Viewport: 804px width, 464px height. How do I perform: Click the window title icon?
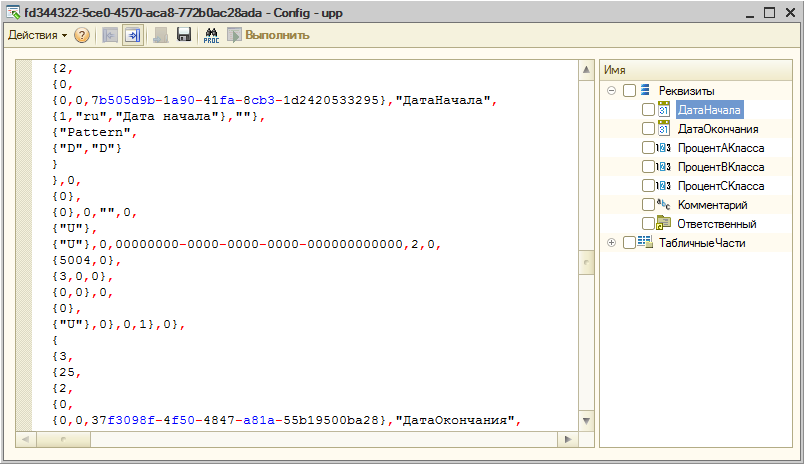[13, 12]
